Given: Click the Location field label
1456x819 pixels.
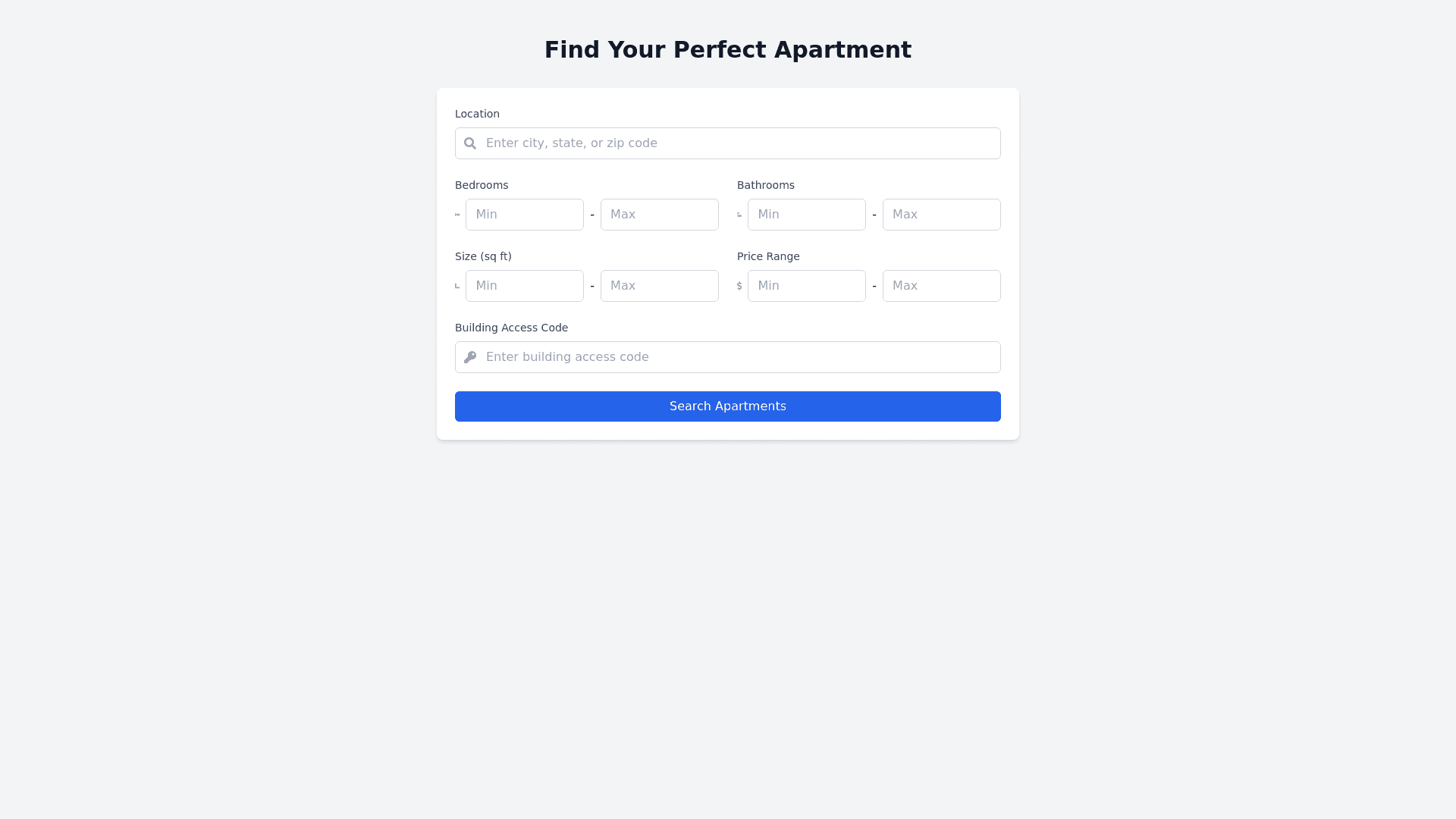Looking at the screenshot, I should (477, 114).
